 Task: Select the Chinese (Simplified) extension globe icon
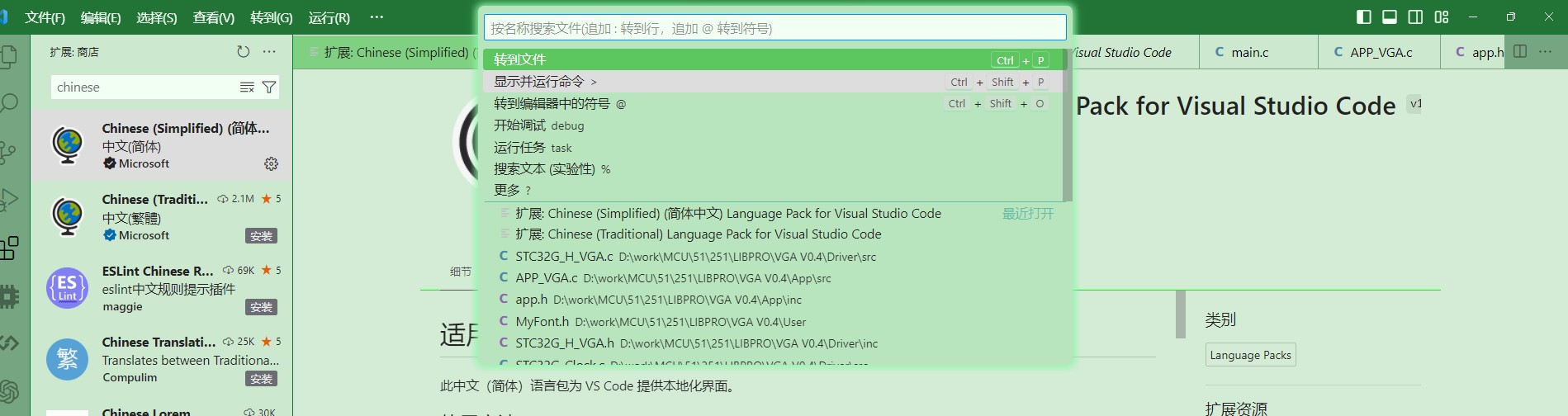pos(68,145)
